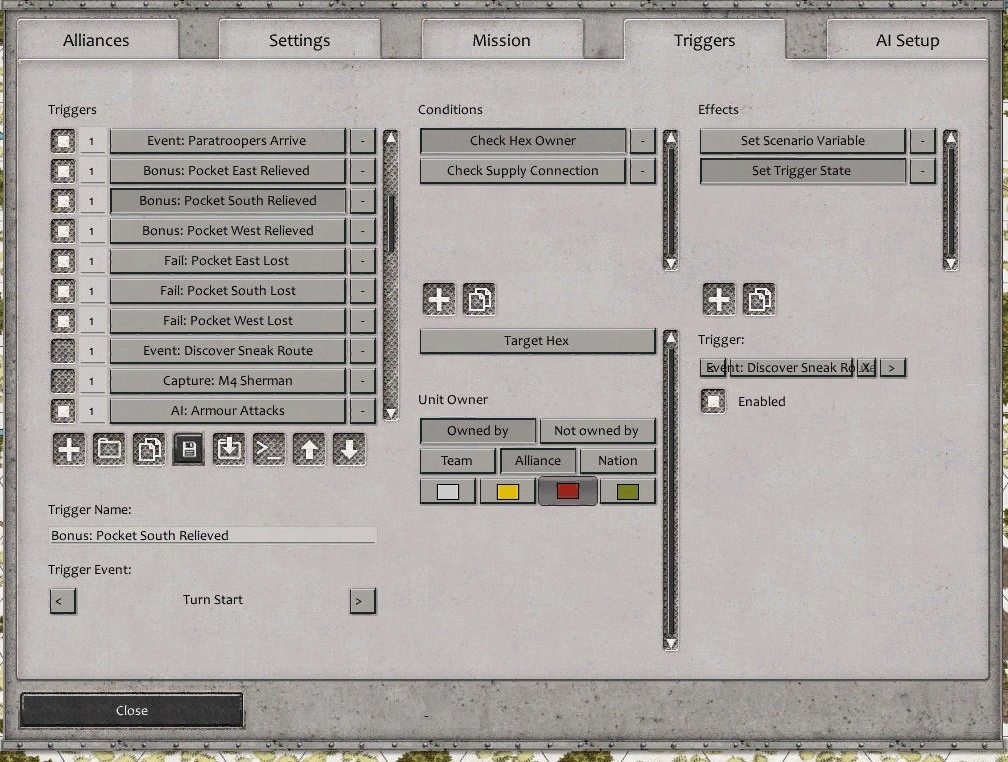Image resolution: width=1008 pixels, height=762 pixels.
Task: Save triggers using the floppy disk icon
Action: (x=188, y=449)
